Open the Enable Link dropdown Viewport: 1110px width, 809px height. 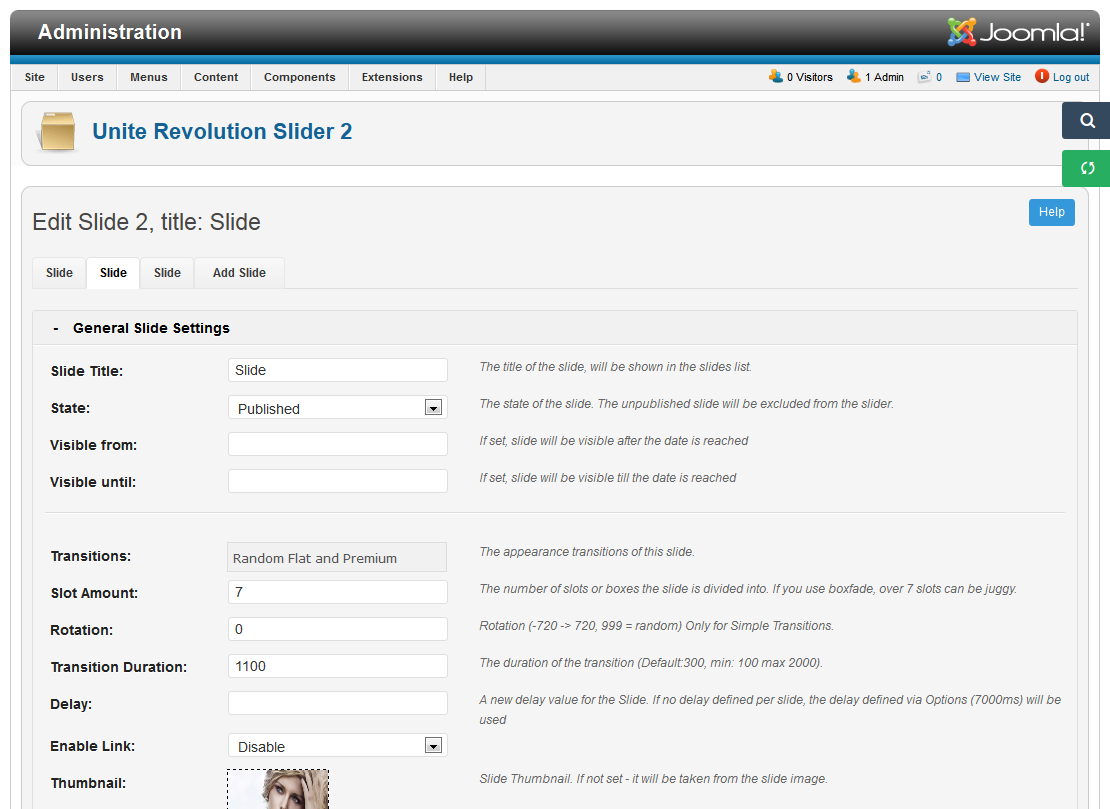click(337, 746)
